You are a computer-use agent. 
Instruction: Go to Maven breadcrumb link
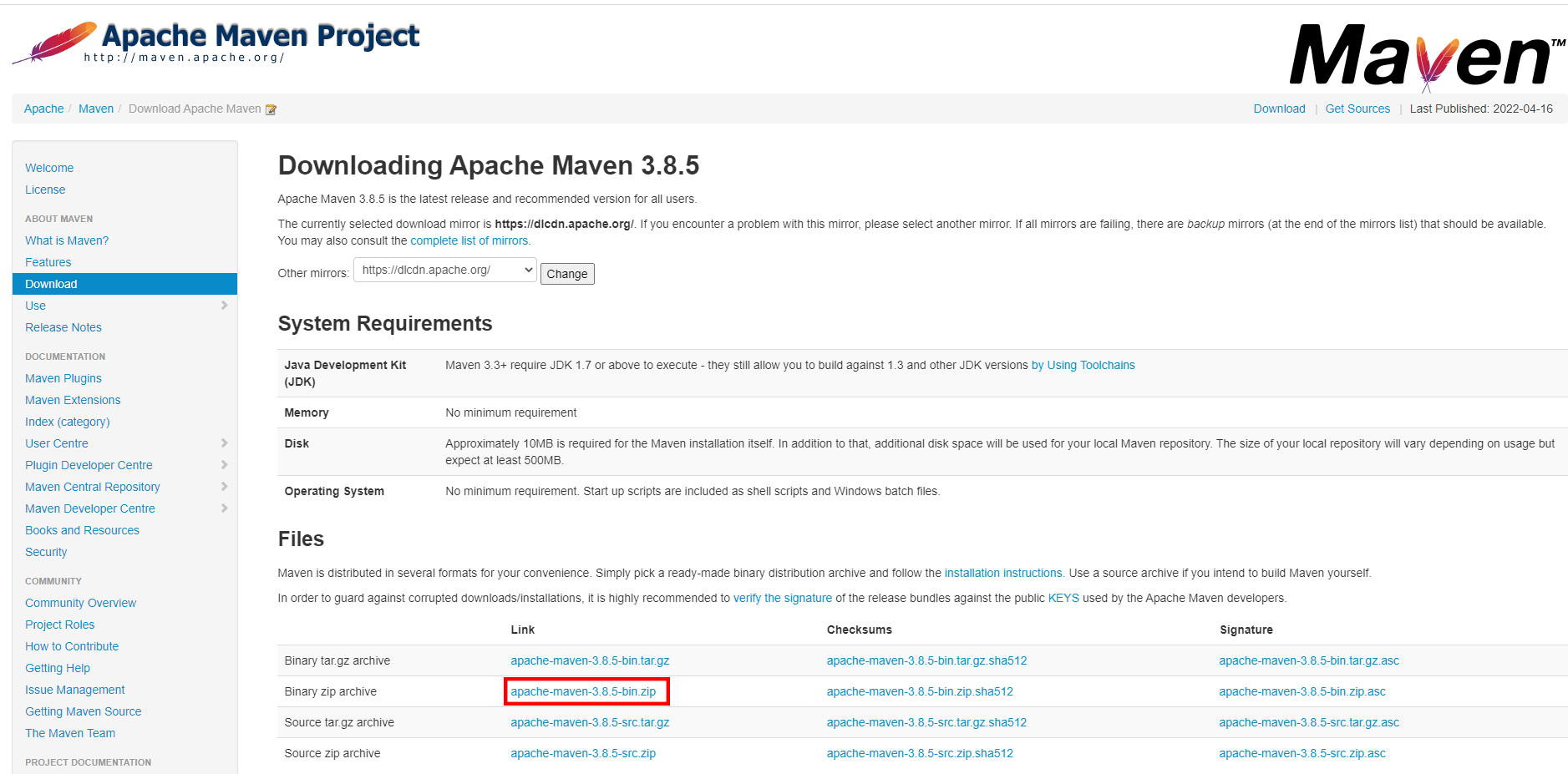tap(96, 109)
